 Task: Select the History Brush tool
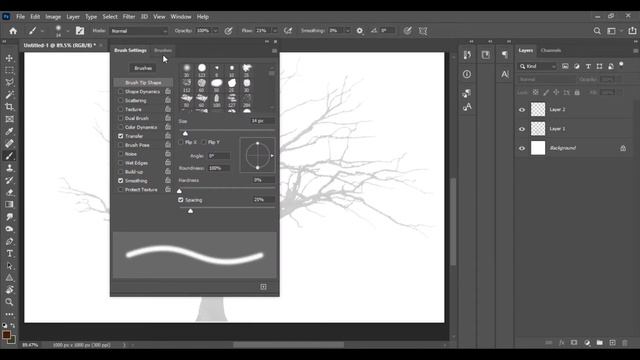[x=9, y=180]
